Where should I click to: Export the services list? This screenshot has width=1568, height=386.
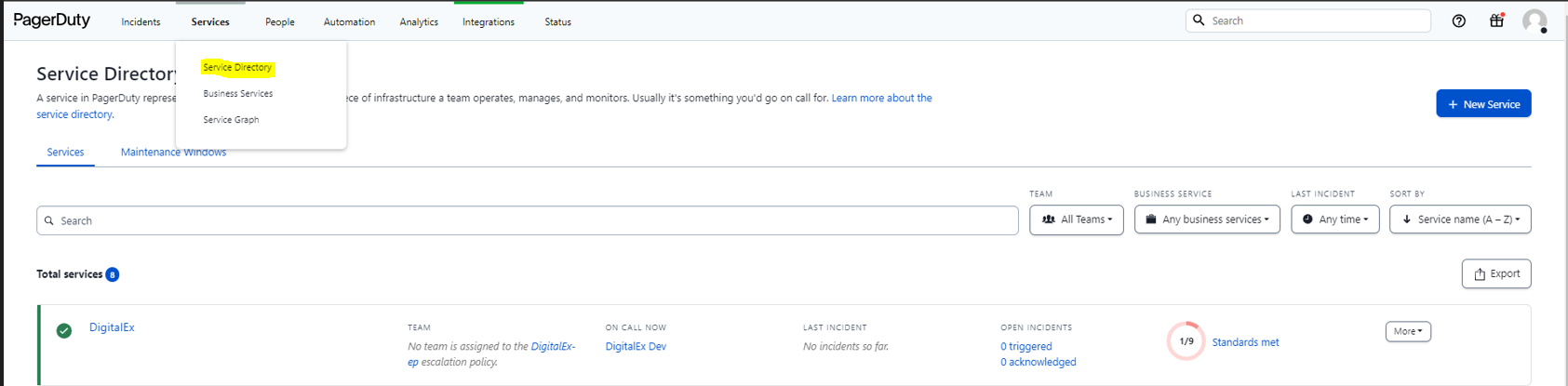pyautogui.click(x=1495, y=273)
